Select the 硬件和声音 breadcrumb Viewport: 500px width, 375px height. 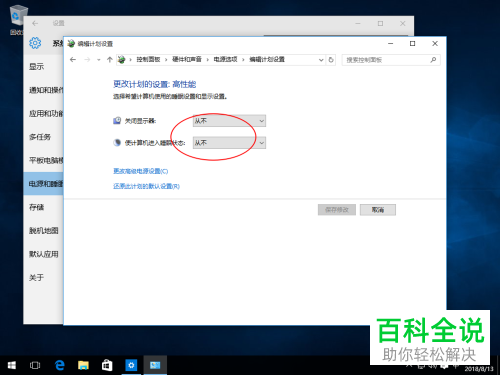pyautogui.click(x=187, y=59)
